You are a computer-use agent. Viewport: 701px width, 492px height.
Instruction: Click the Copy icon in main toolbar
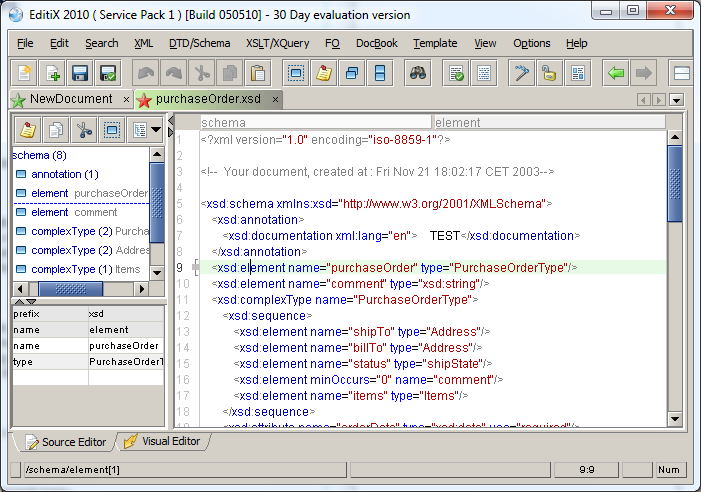pos(229,73)
